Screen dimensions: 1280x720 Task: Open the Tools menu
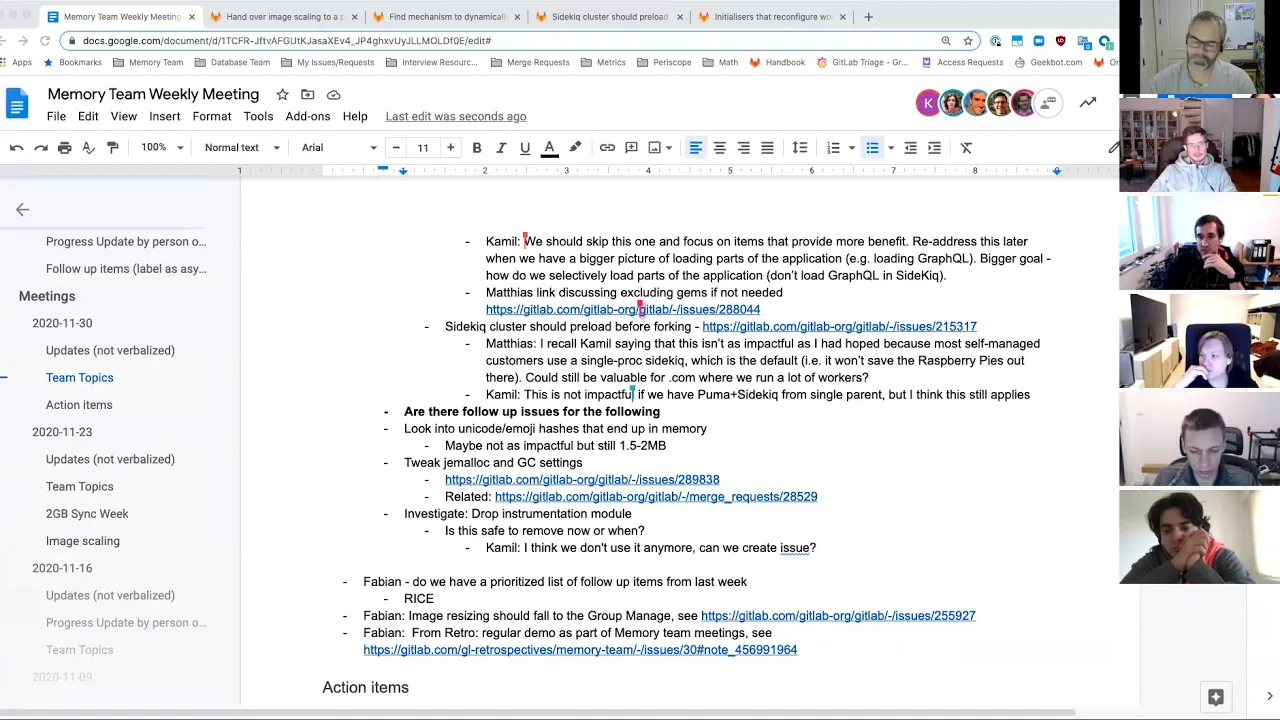[258, 117]
